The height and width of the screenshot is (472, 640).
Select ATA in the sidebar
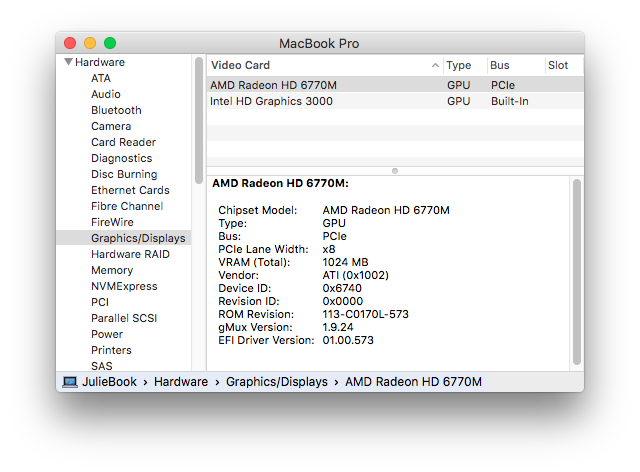pos(101,78)
